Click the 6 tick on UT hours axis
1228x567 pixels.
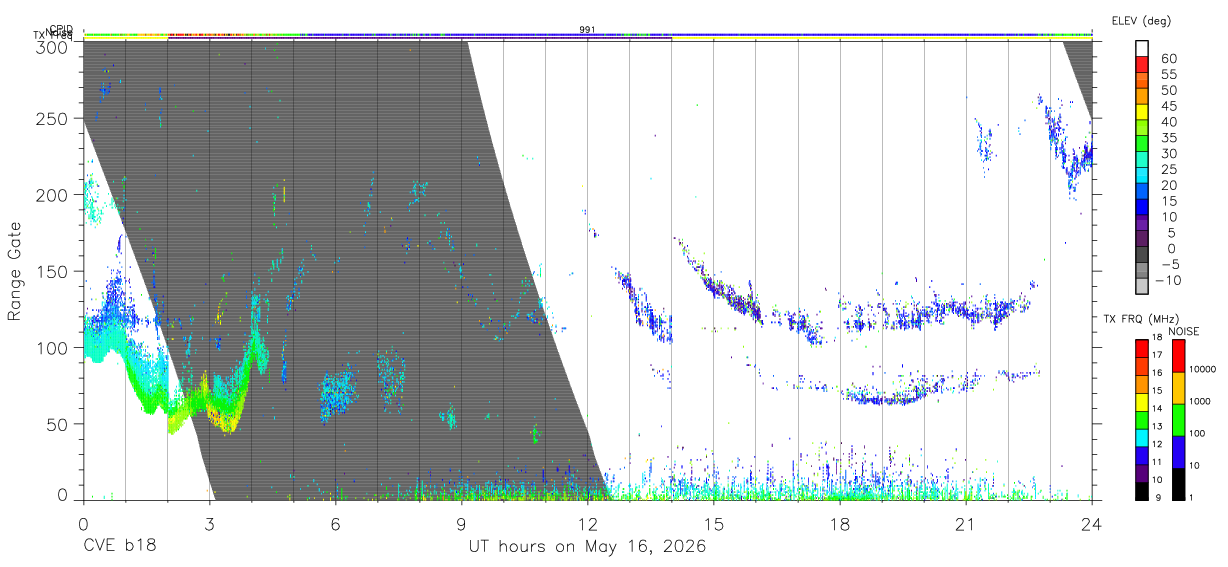coord(335,523)
